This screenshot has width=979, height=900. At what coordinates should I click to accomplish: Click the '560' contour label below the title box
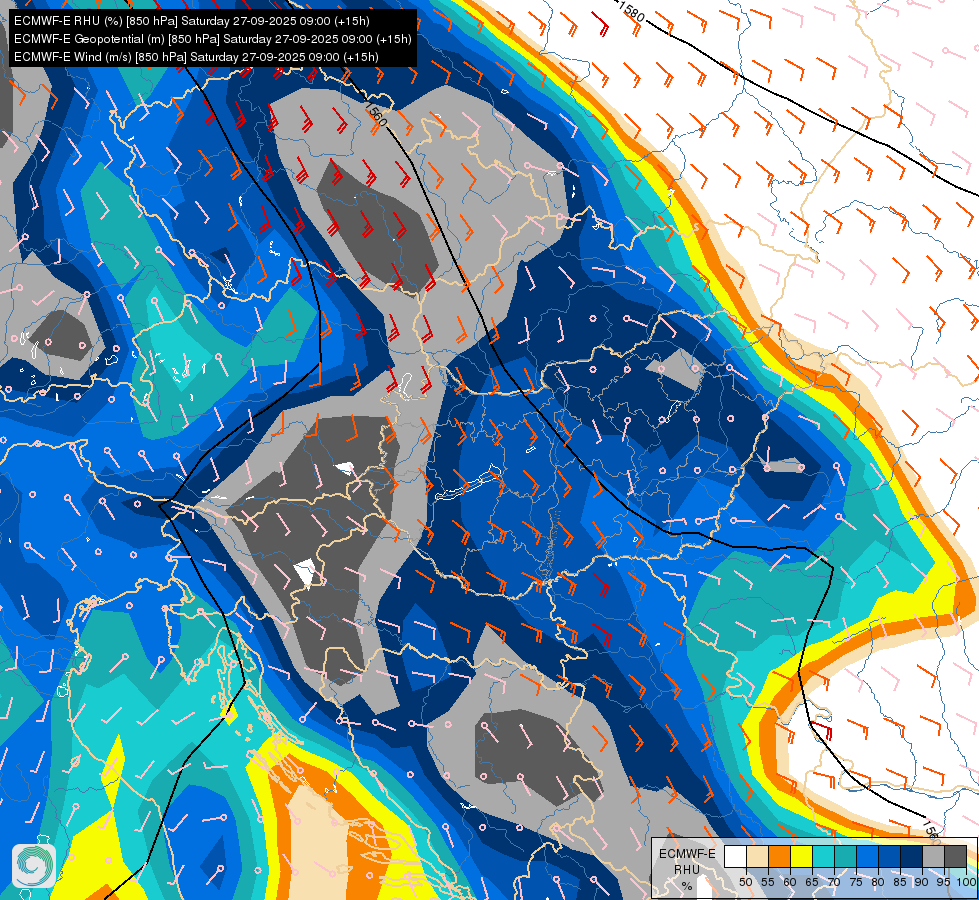coord(376,112)
